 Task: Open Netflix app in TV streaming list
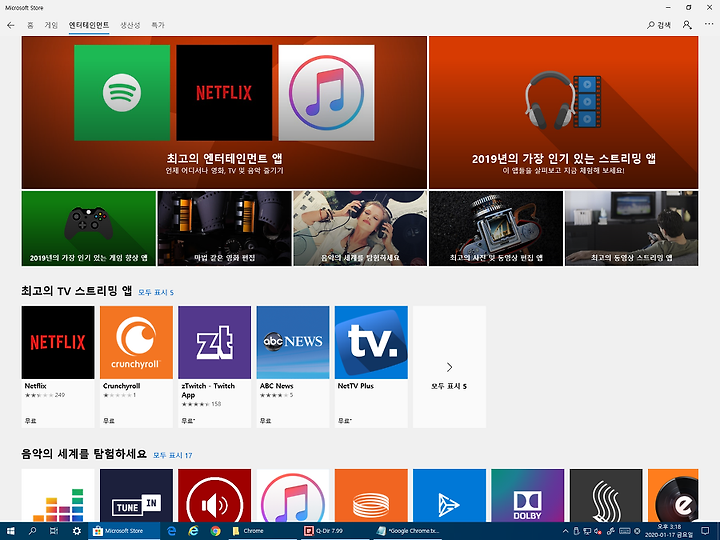[x=58, y=367]
